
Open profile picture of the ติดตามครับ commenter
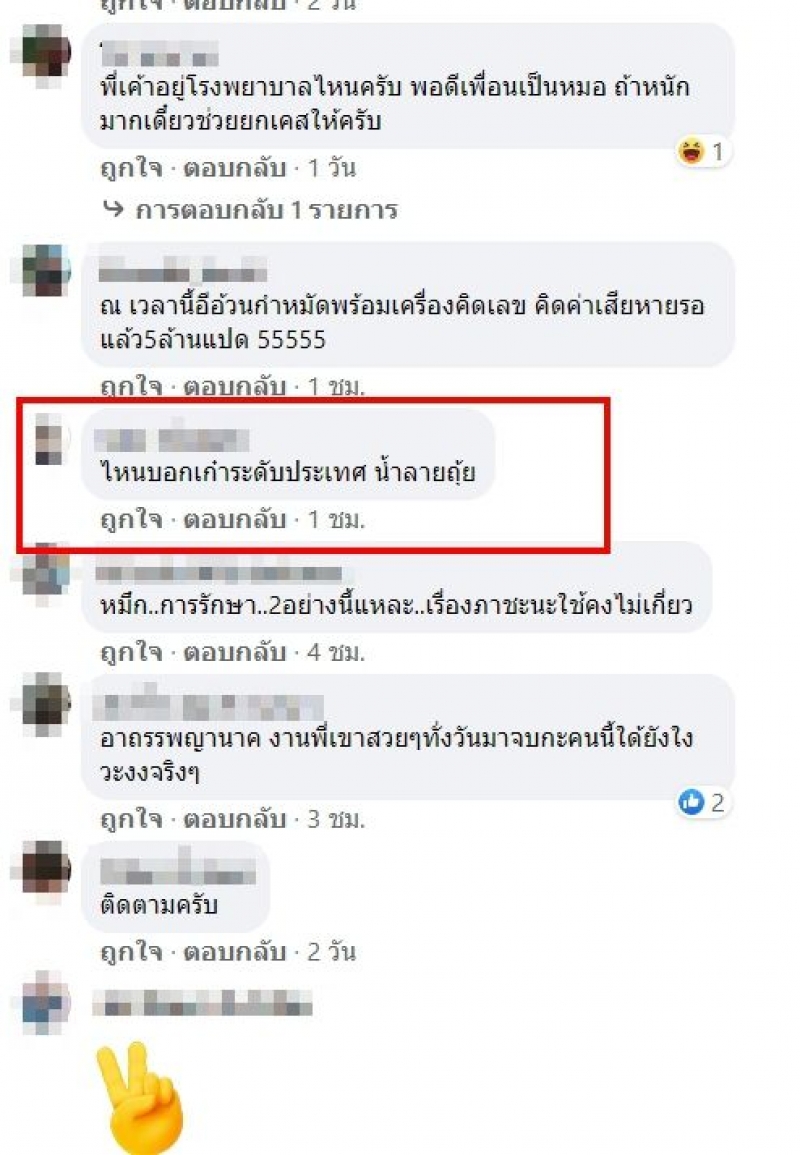46,868
